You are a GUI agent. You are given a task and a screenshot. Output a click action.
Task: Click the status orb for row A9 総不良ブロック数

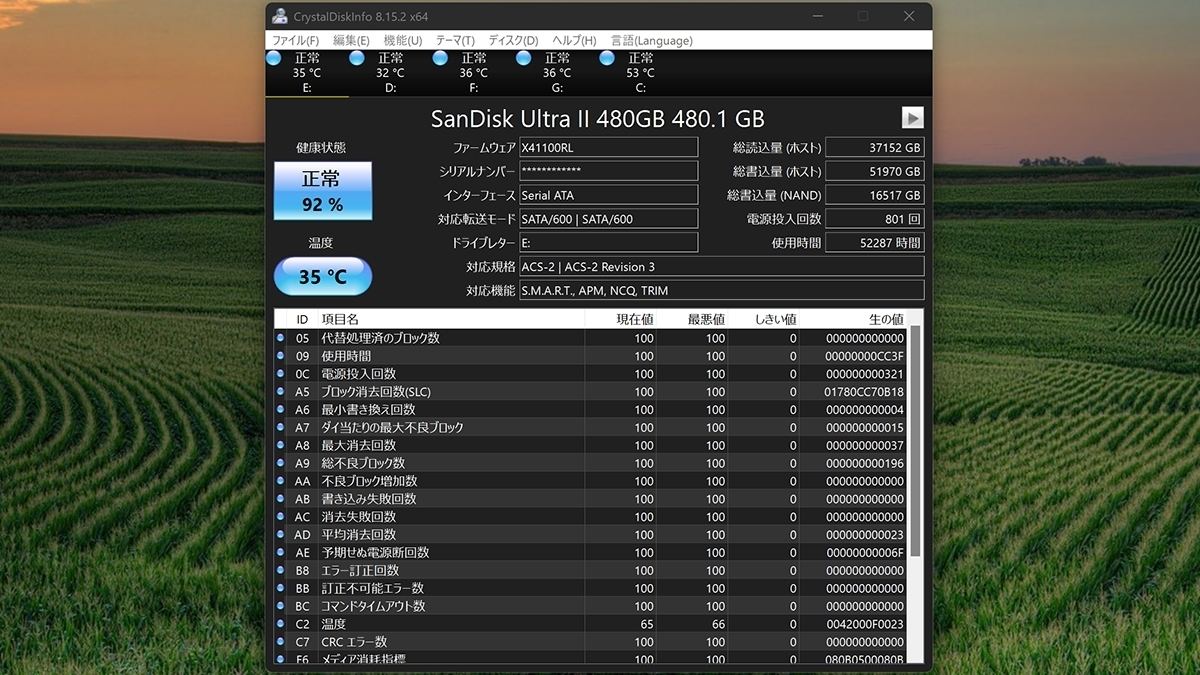click(281, 463)
